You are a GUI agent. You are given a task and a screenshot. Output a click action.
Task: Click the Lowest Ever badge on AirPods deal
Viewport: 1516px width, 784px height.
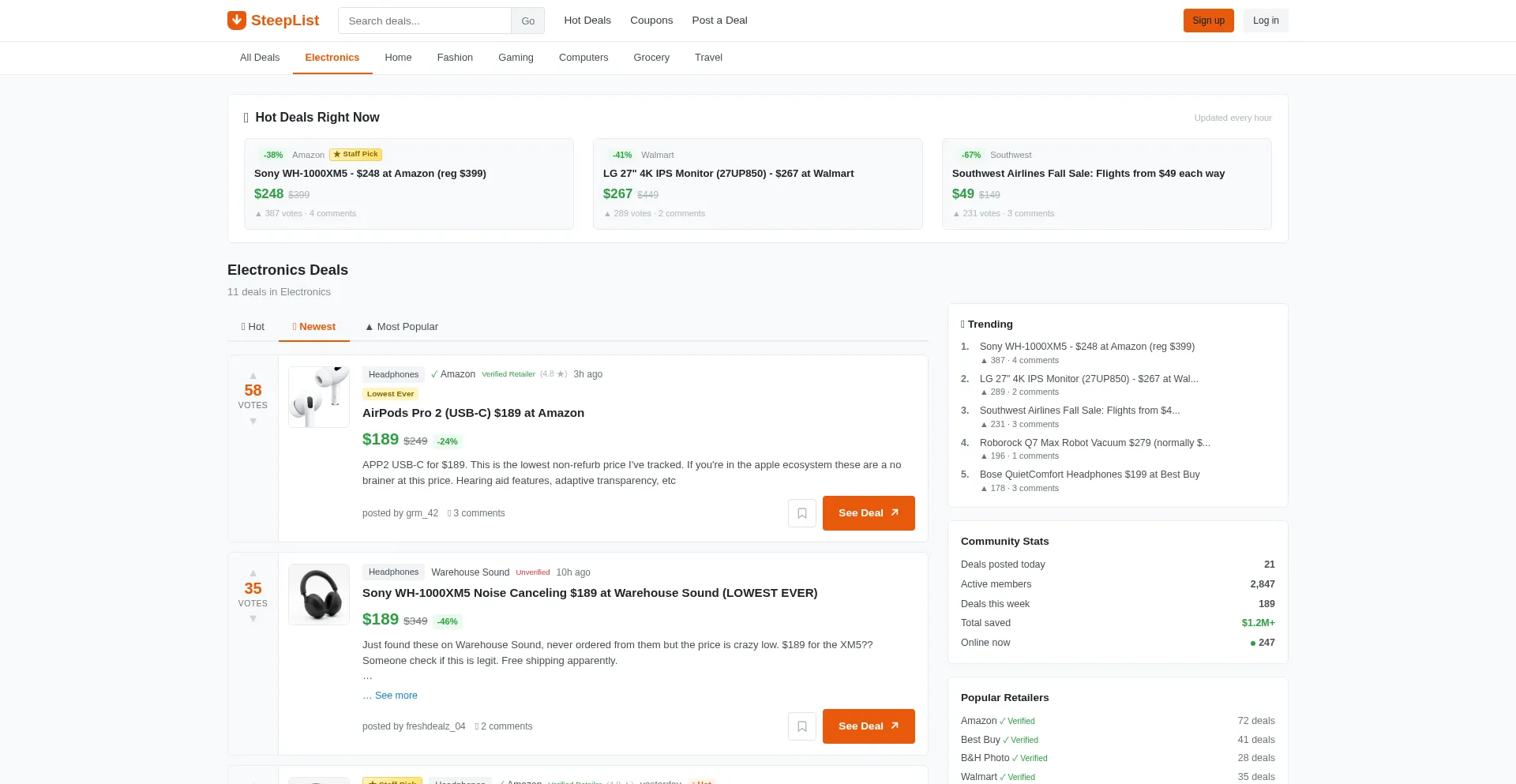pos(390,394)
